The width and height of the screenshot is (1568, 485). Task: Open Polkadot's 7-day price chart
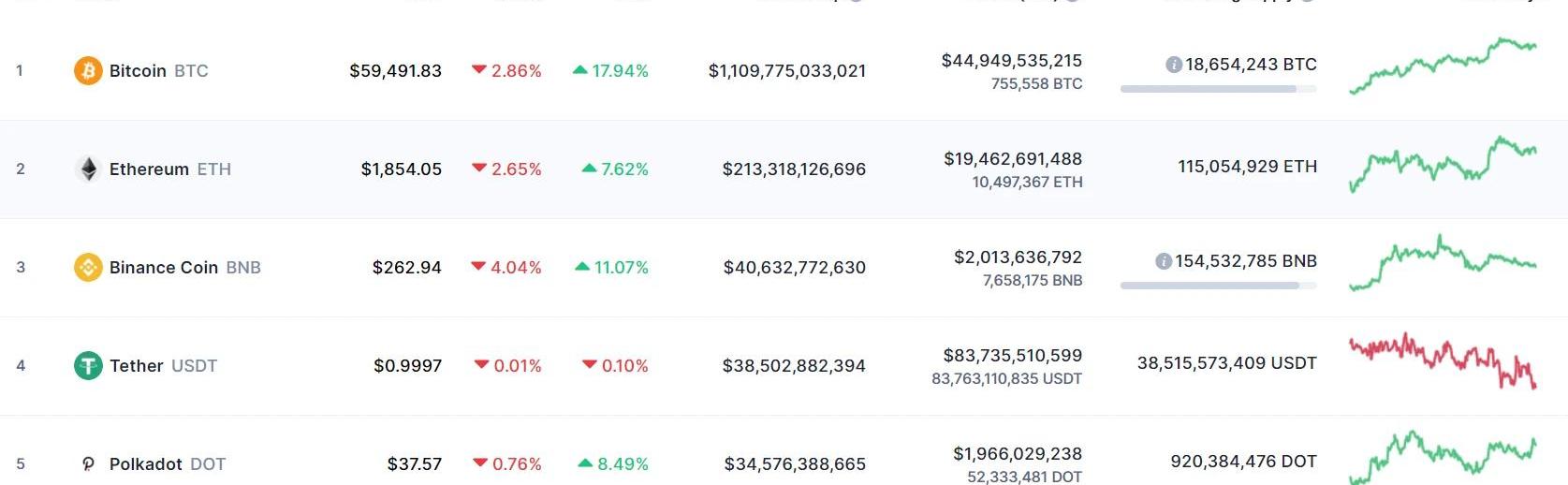point(1442,455)
